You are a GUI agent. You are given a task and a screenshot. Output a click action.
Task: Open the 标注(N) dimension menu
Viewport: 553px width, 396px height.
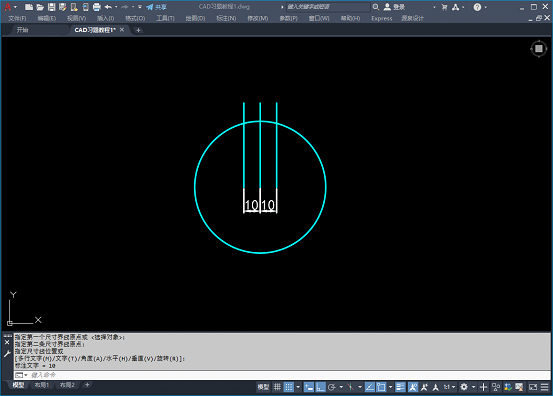(226, 18)
